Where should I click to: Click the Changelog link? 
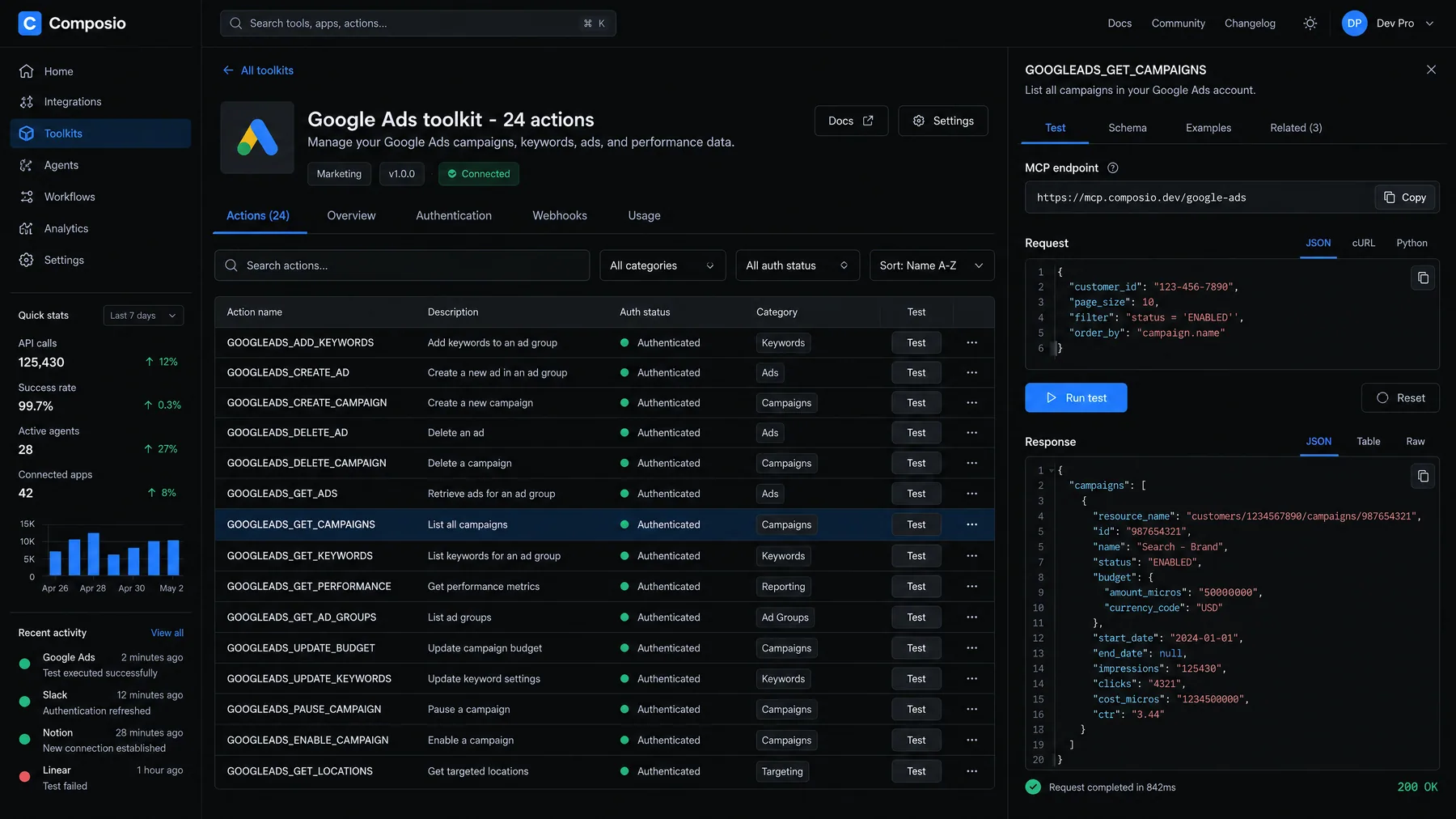click(1250, 23)
